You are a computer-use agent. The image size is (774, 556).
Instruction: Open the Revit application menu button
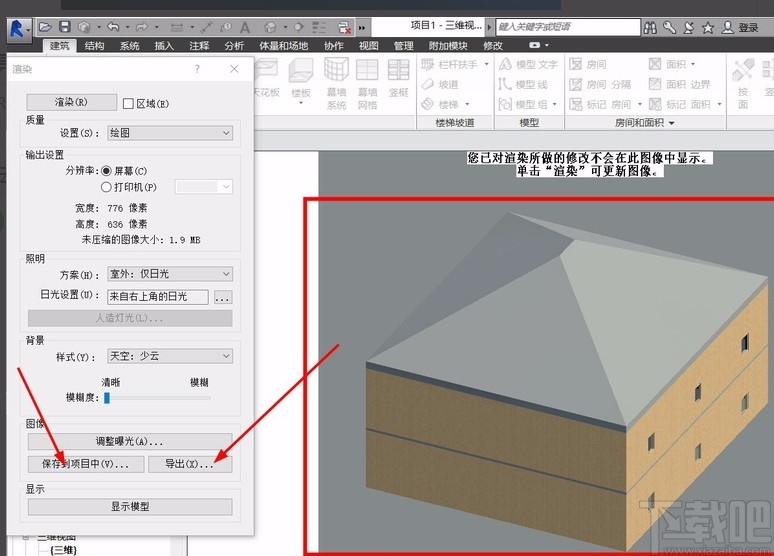pos(18,29)
